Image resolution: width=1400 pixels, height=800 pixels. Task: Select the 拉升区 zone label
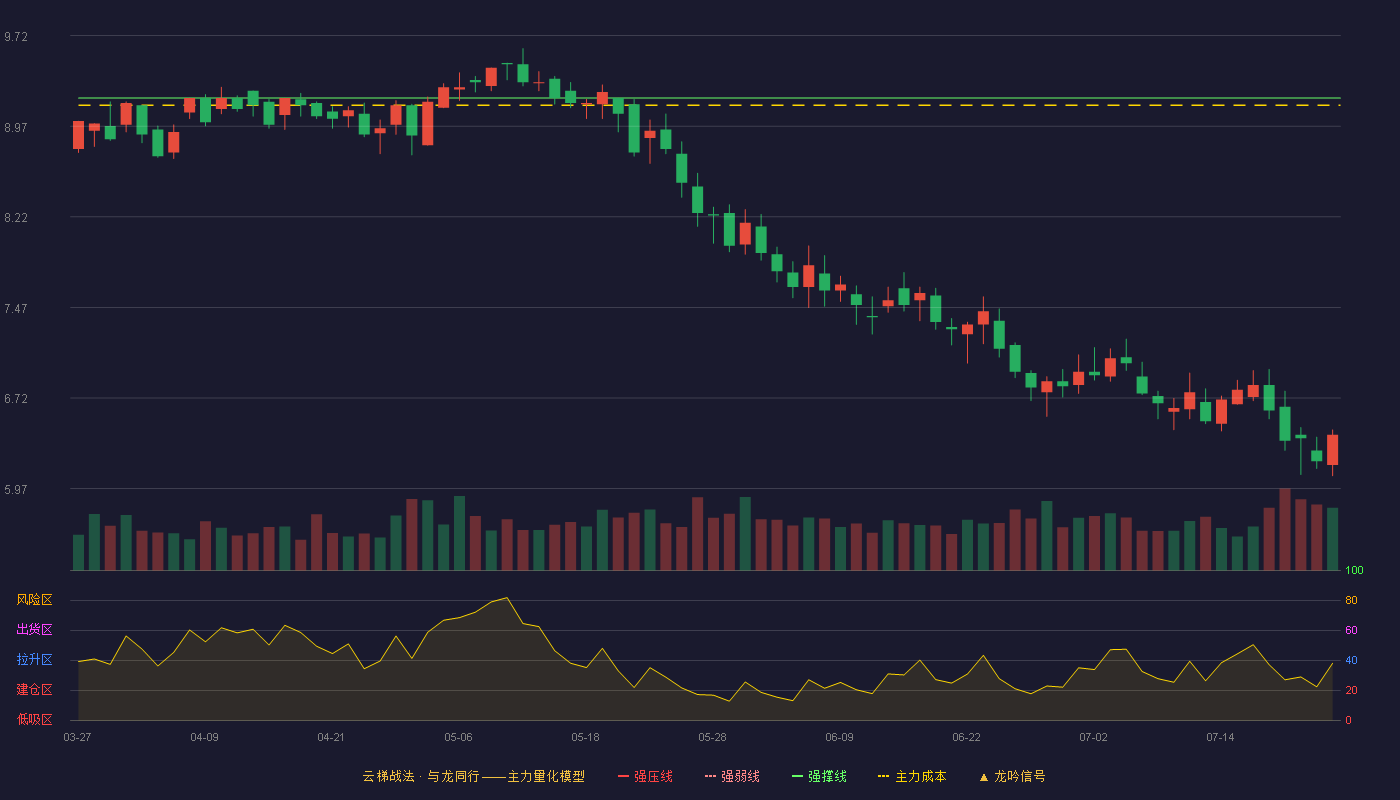tap(35, 660)
